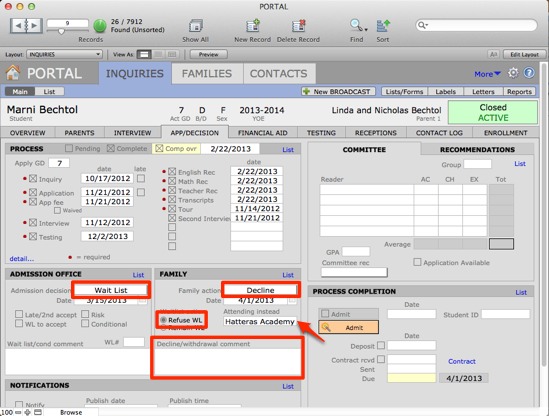Viewport: 549px width, 416px height.
Task: Click the blue help question icon
Action: tap(529, 73)
